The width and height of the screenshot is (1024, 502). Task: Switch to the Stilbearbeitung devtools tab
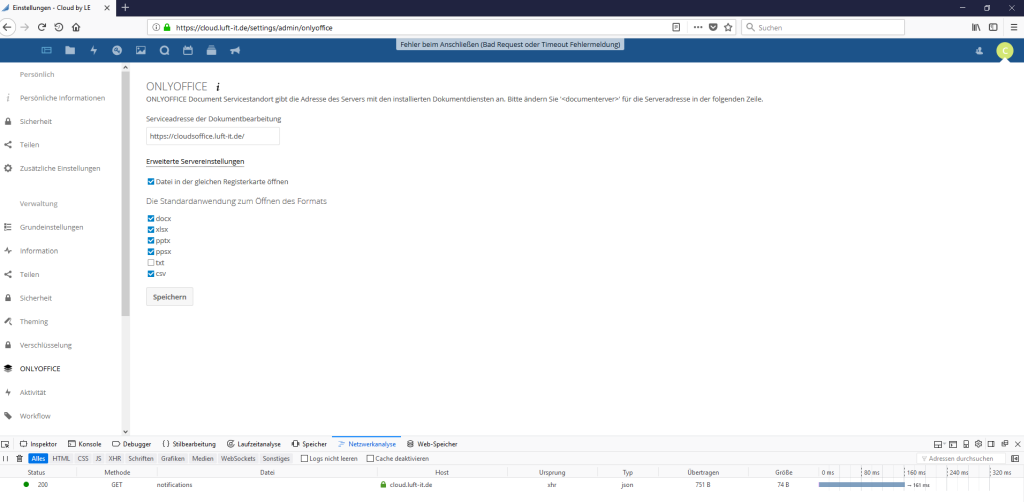[189, 444]
